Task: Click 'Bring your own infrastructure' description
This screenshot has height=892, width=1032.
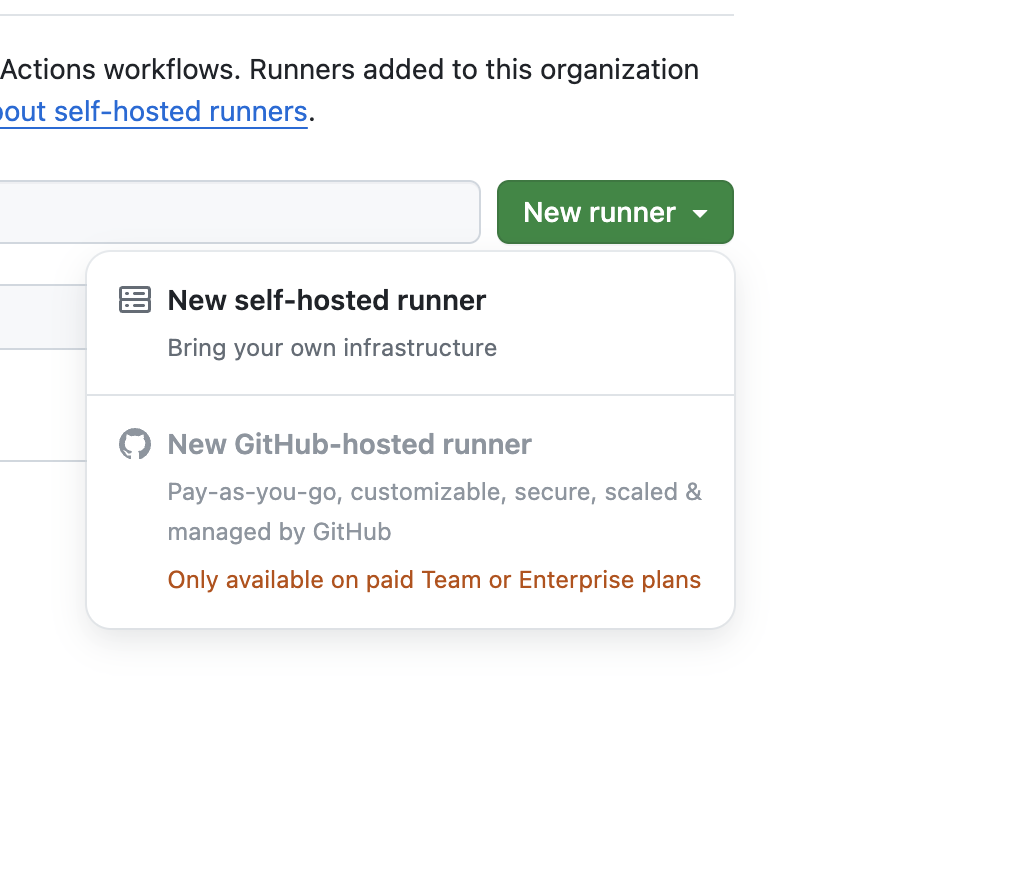Action: [332, 348]
